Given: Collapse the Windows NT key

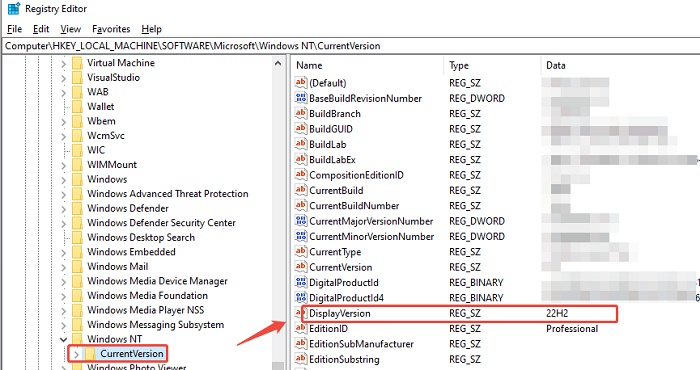Looking at the screenshot, I should click(63, 340).
